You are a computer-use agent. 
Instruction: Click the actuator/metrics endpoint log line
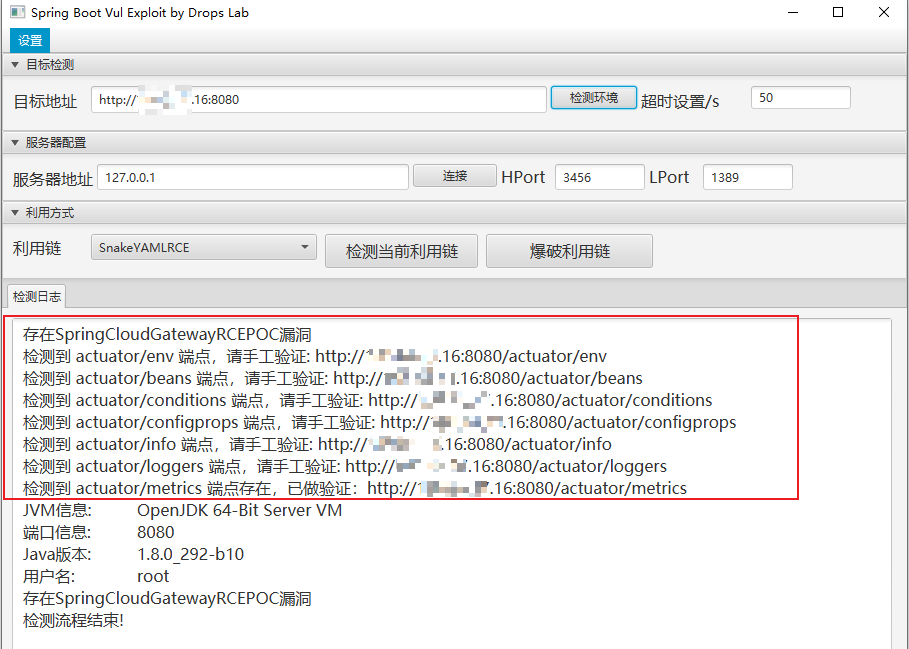tap(355, 488)
